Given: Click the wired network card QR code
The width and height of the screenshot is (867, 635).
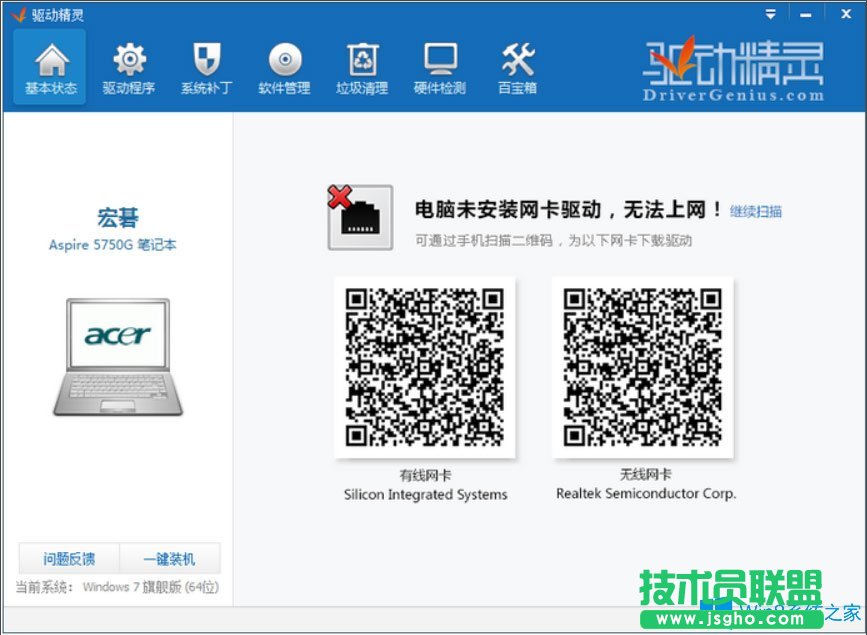Looking at the screenshot, I should 425,368.
